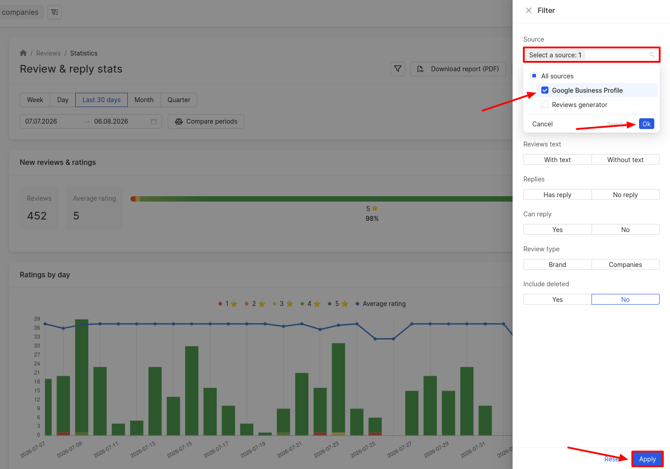670x469 pixels.
Task: Toggle the 4 star legend marker
Action: (x=310, y=304)
